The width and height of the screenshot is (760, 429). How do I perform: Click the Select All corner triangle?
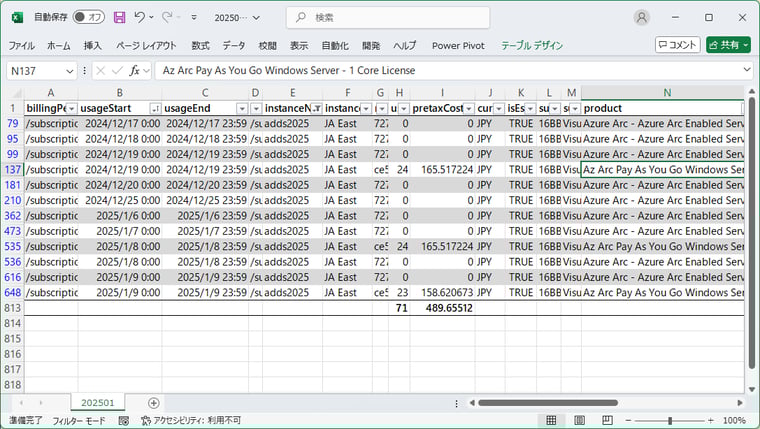tap(16, 93)
